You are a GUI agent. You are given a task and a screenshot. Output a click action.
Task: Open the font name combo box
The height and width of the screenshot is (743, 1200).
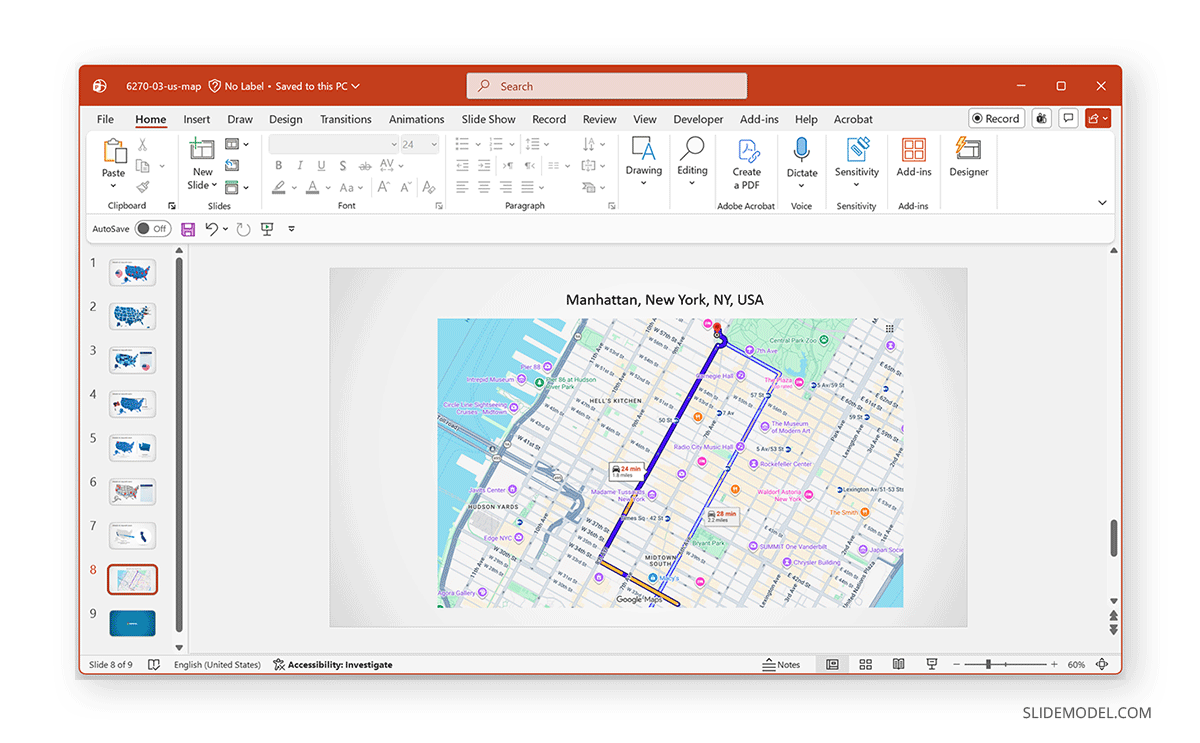[334, 144]
